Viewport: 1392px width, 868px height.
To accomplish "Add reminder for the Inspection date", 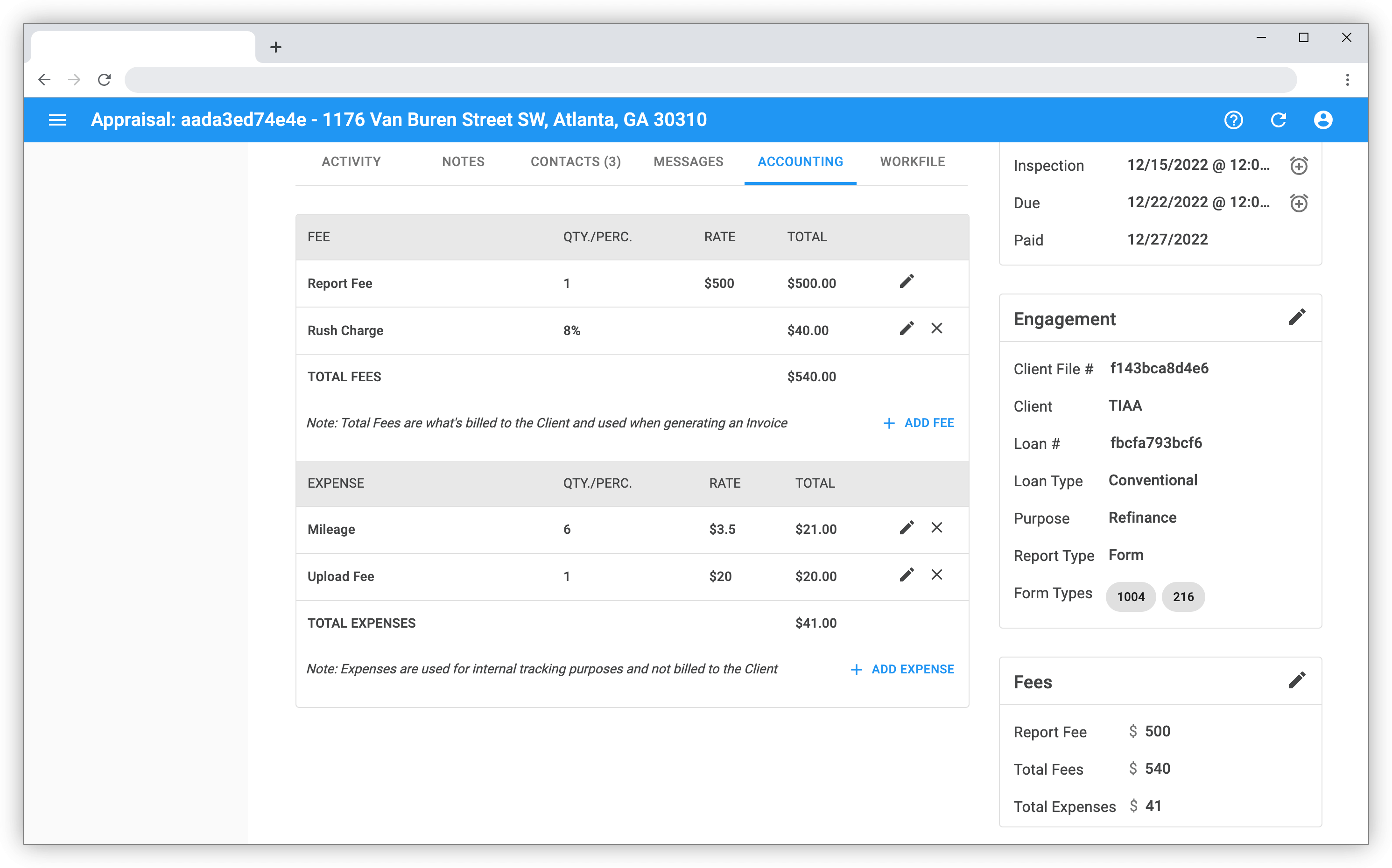I will (1298, 166).
